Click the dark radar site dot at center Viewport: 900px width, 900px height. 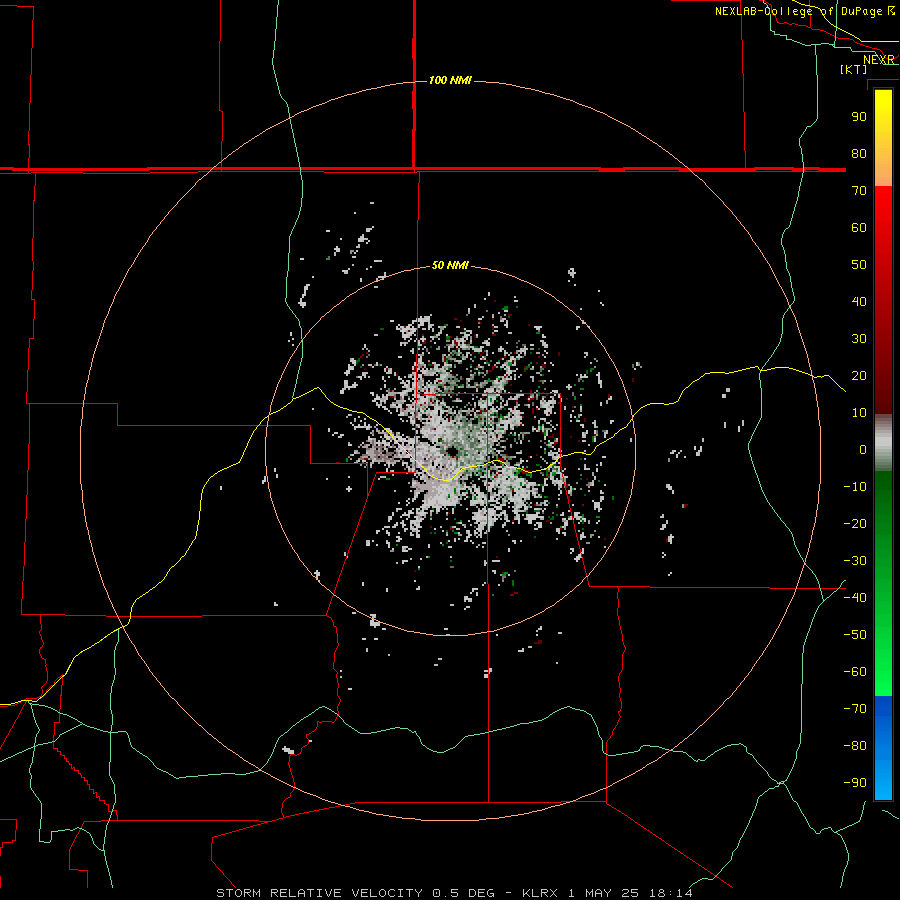pyautogui.click(x=452, y=452)
